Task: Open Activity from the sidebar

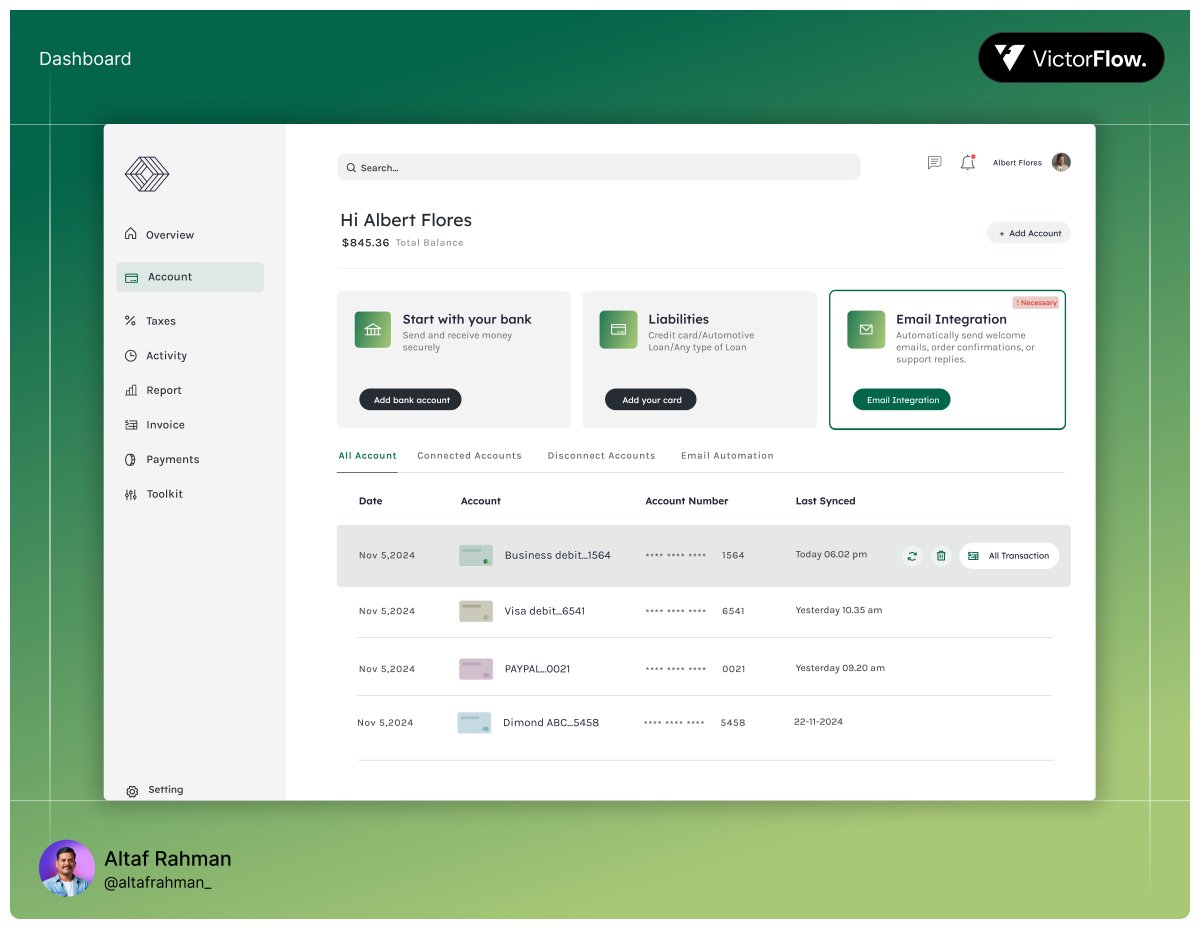Action: [x=166, y=356]
